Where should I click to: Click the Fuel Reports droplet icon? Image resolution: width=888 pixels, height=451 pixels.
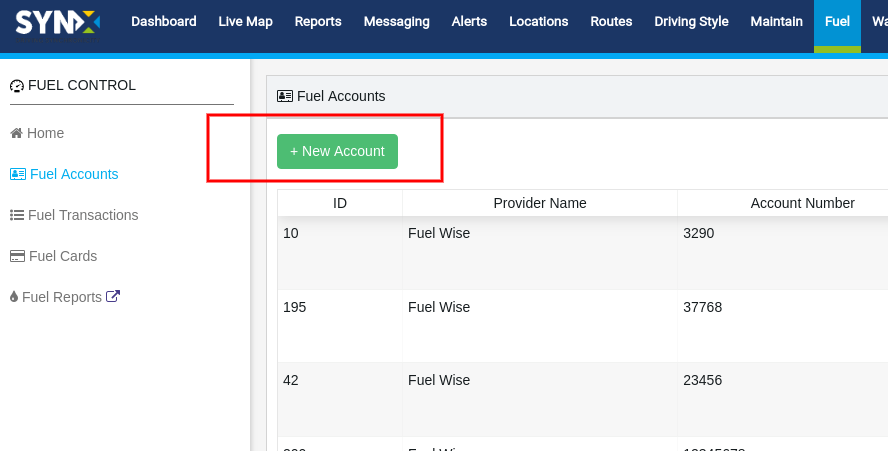click(14, 297)
